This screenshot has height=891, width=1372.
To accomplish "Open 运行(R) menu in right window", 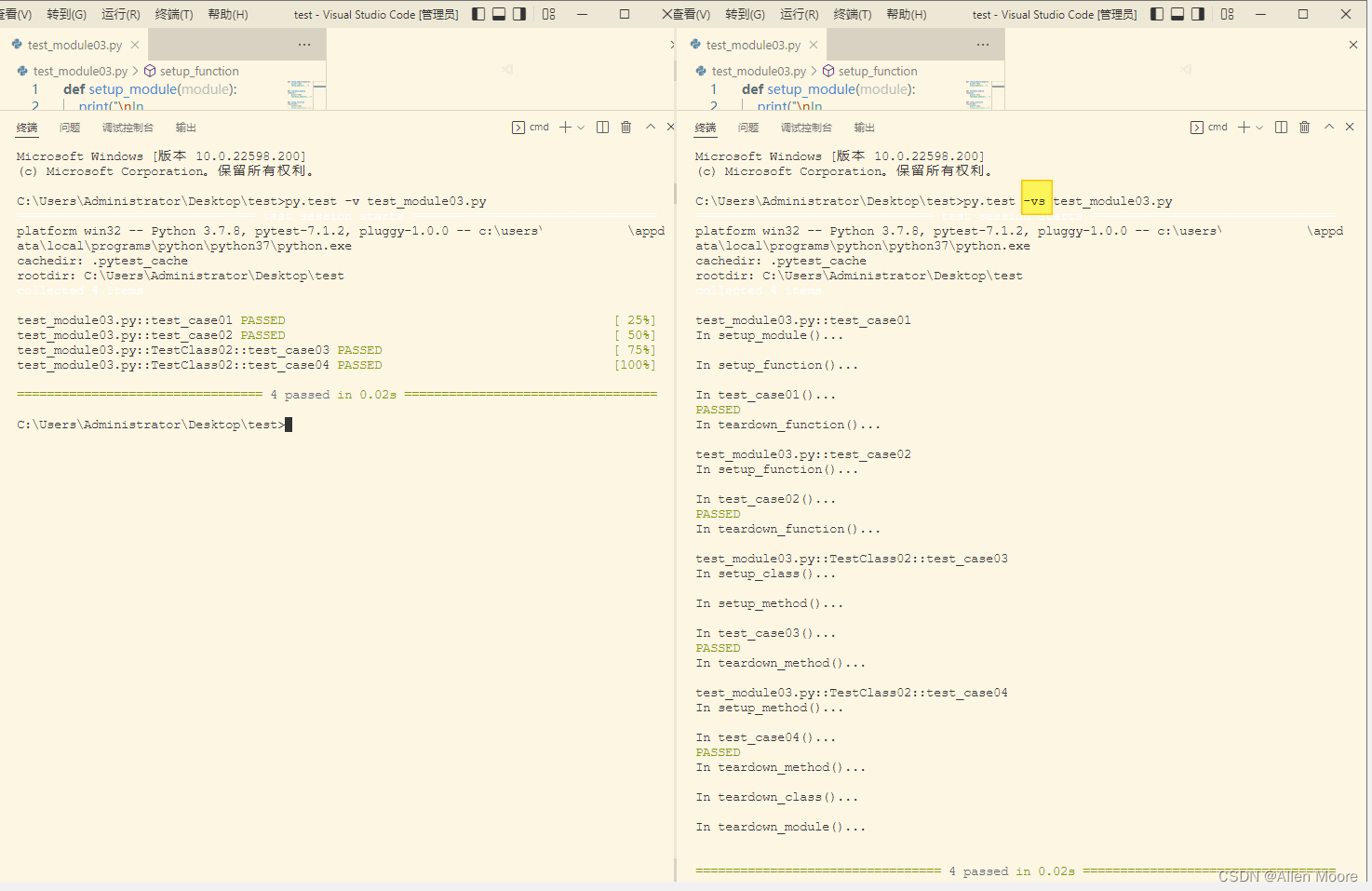I will point(800,14).
